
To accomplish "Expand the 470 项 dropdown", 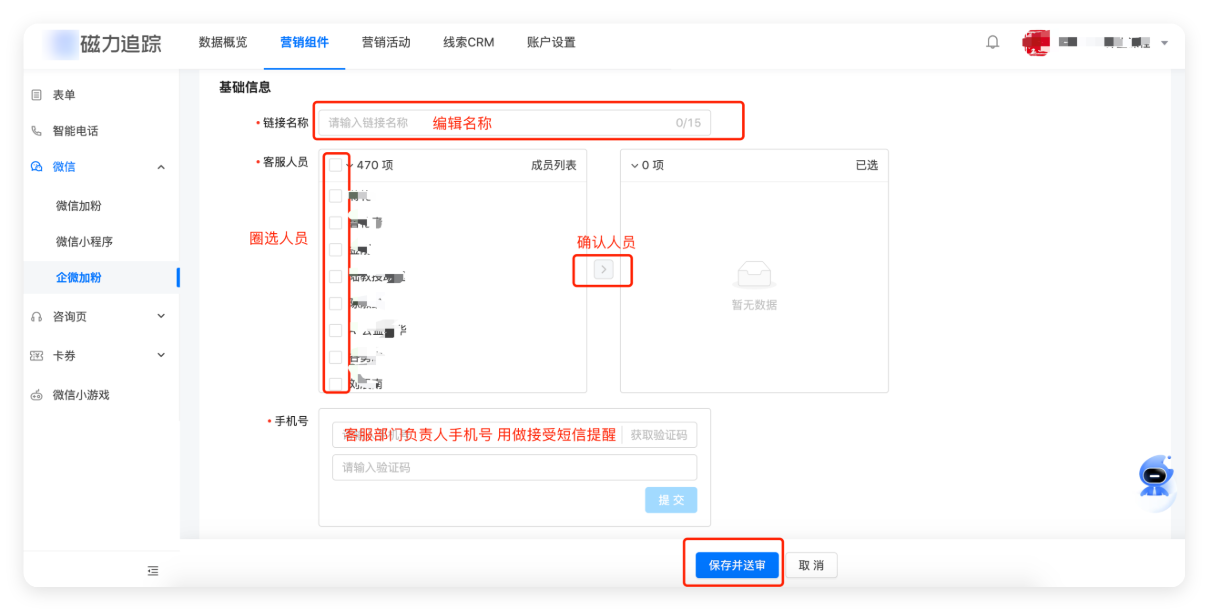I will 352,166.
